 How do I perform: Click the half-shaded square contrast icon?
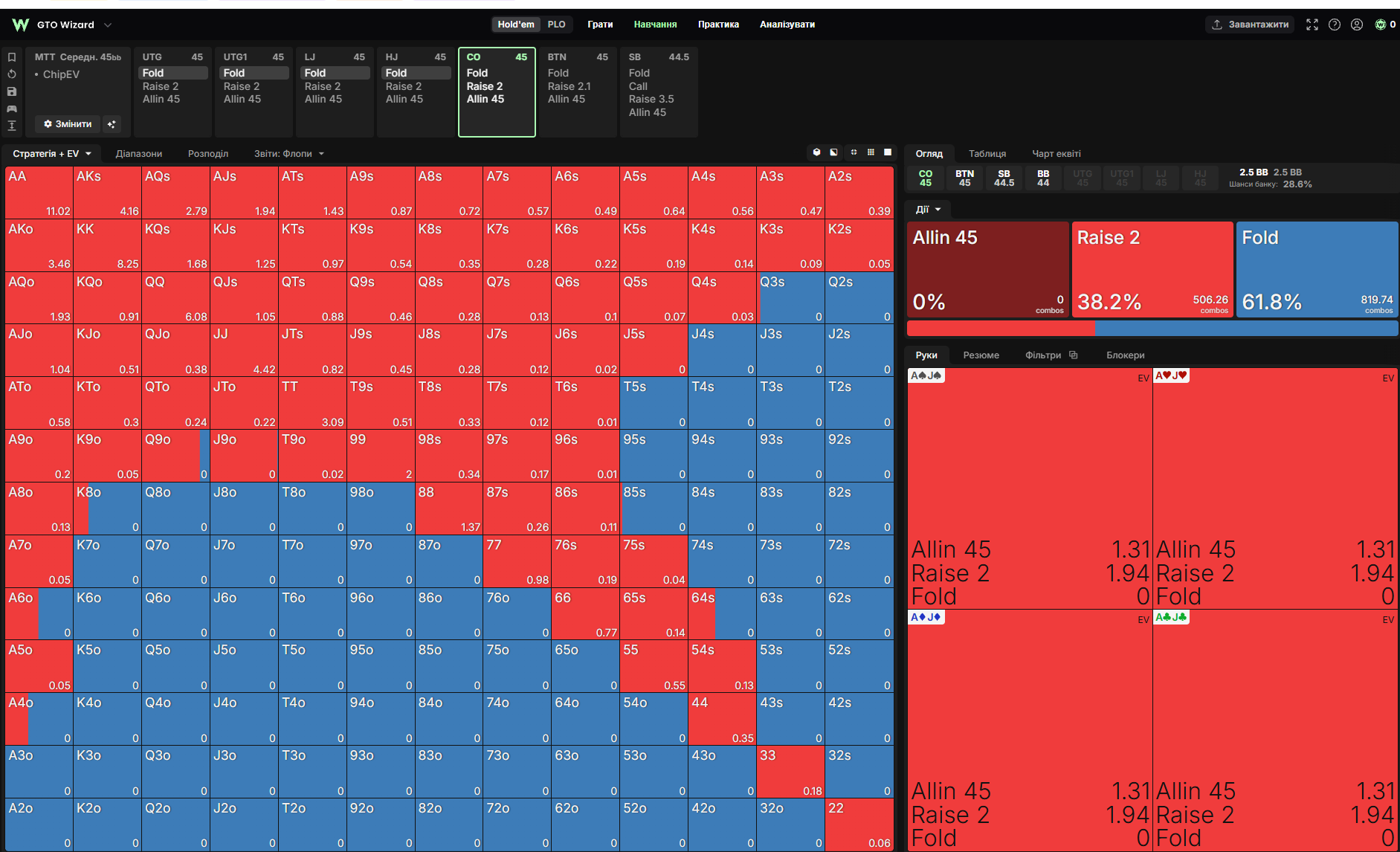pos(834,152)
